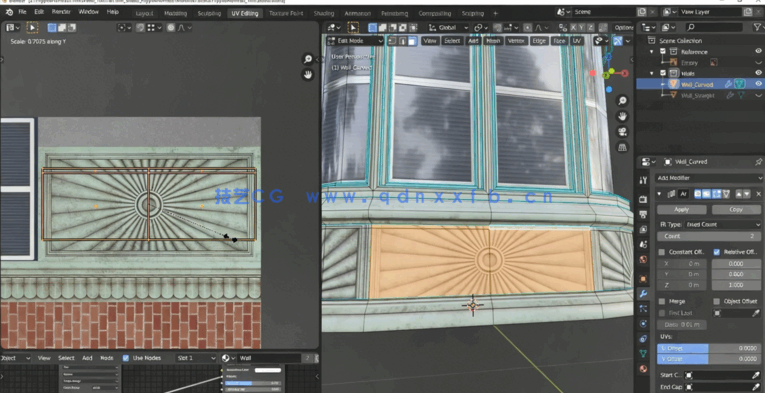Click the zoom magnifier icon in 3D viewport
The image size is (765, 393).
(622, 101)
